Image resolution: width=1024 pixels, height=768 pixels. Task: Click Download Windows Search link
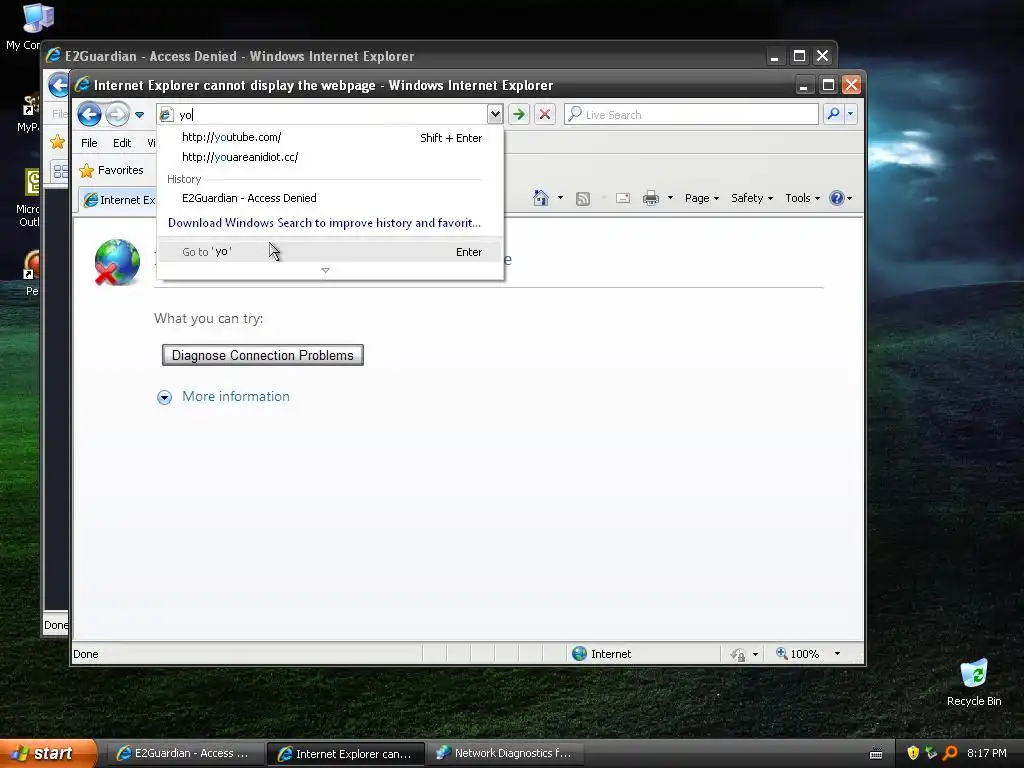[324, 223]
